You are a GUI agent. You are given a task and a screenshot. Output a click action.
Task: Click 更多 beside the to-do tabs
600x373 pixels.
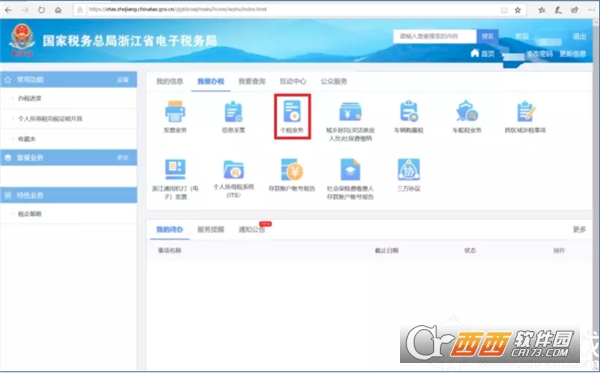pyautogui.click(x=579, y=229)
